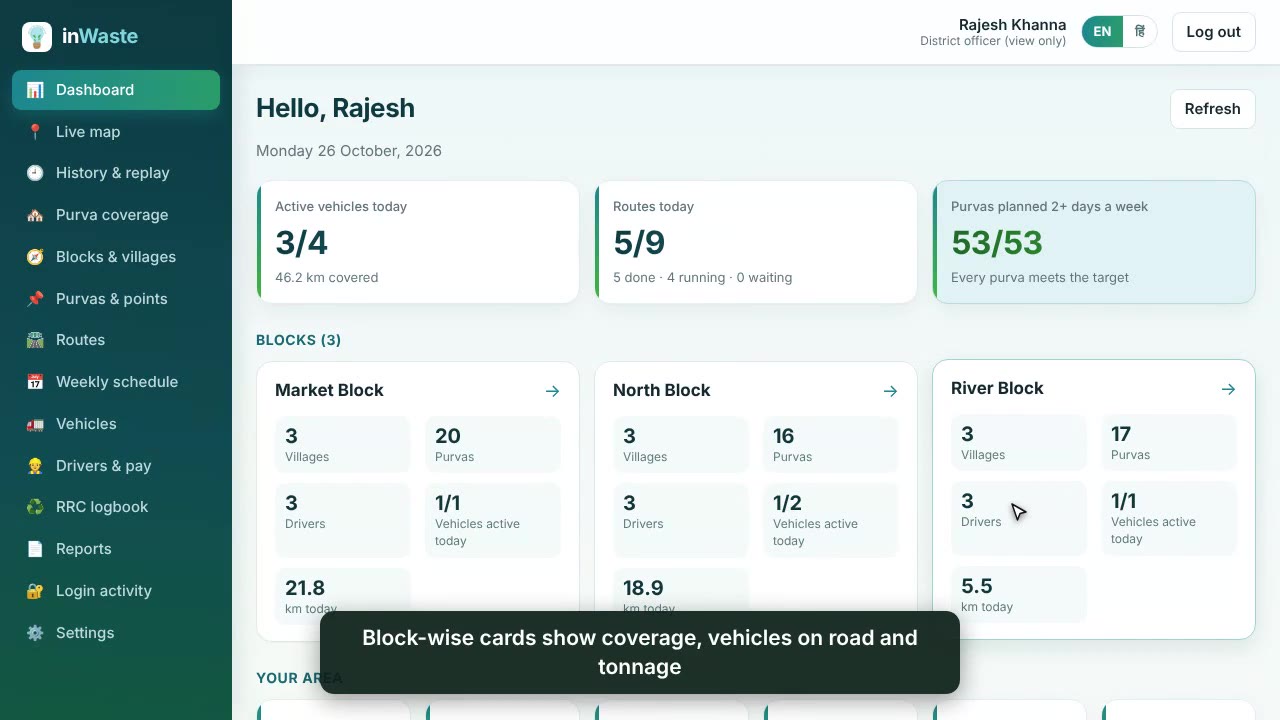Select the Active vehicles today card
1280x720 pixels.
coord(418,242)
